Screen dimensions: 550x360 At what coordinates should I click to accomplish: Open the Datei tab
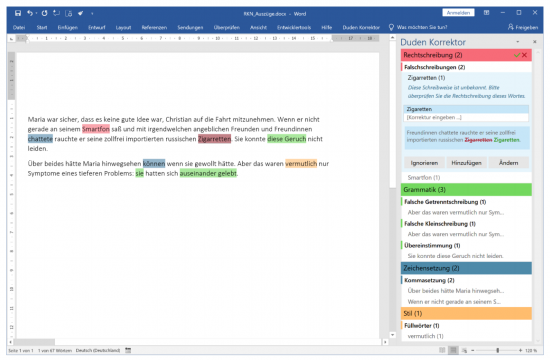pos(19,27)
